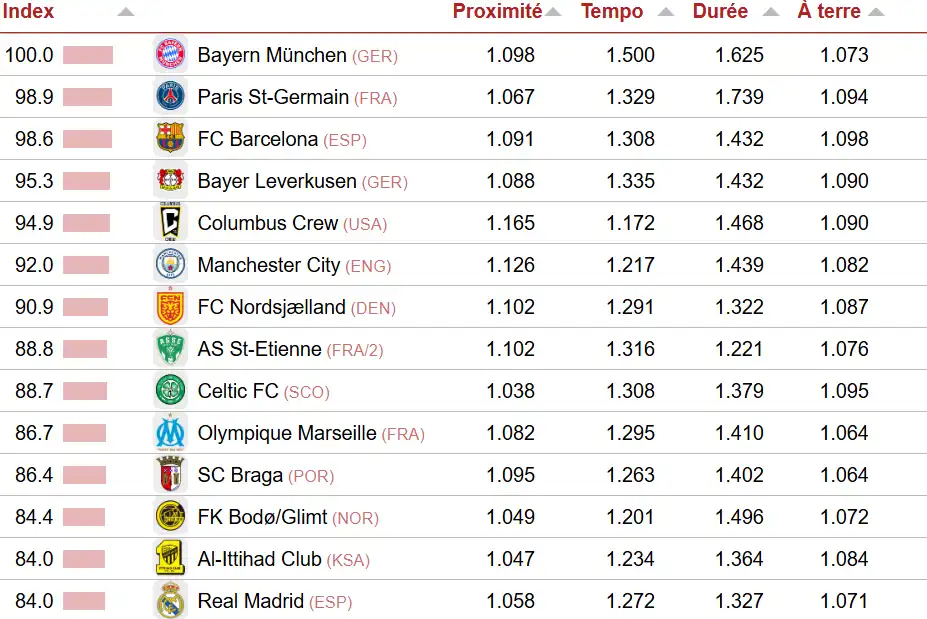Click the index bar for Bayern München
927x619 pixels.
(88, 55)
